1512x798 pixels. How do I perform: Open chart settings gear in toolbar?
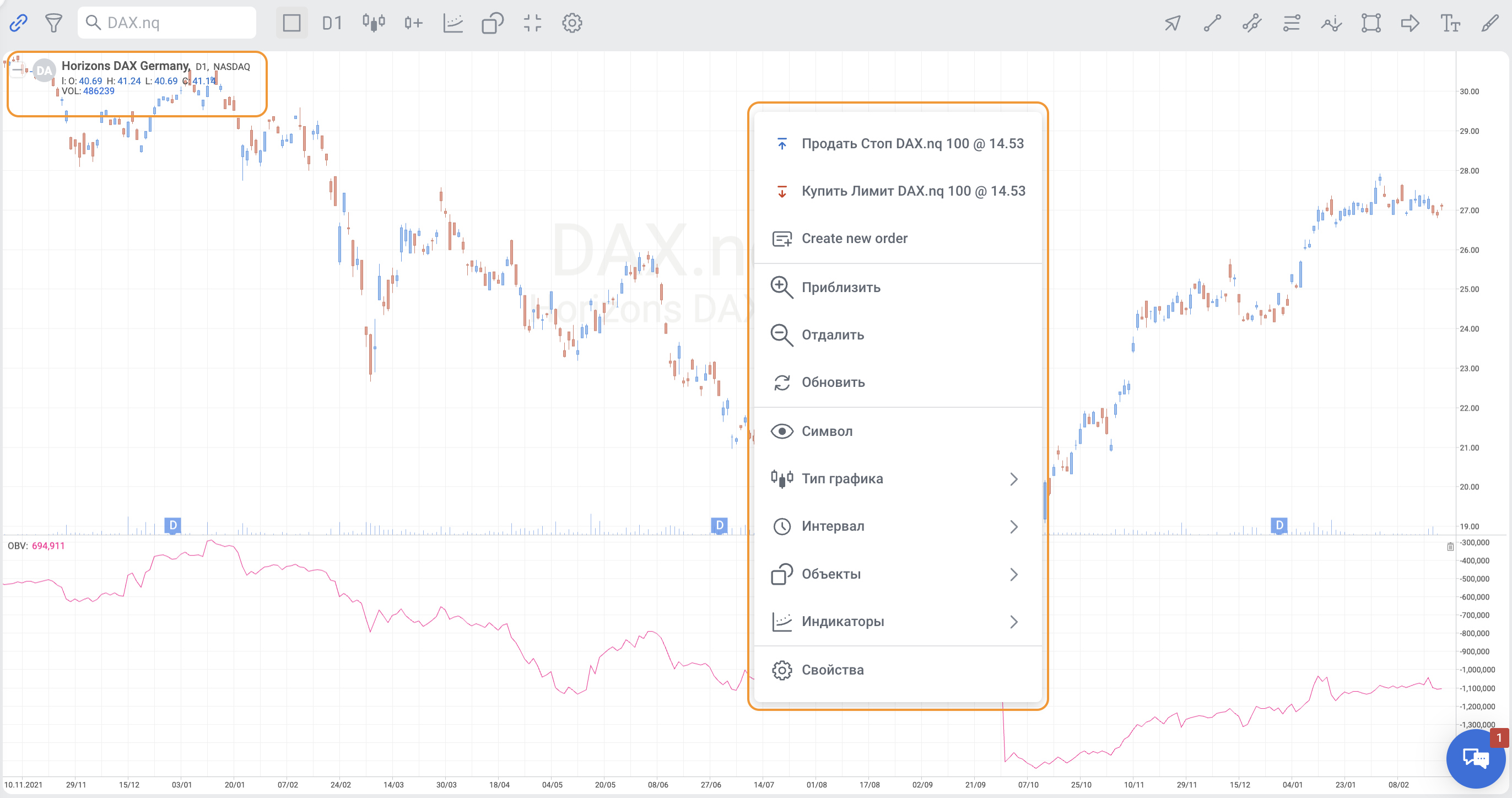(x=572, y=23)
